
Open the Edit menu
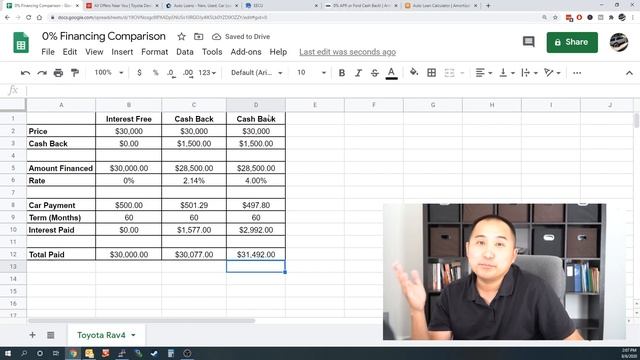tap(70, 52)
